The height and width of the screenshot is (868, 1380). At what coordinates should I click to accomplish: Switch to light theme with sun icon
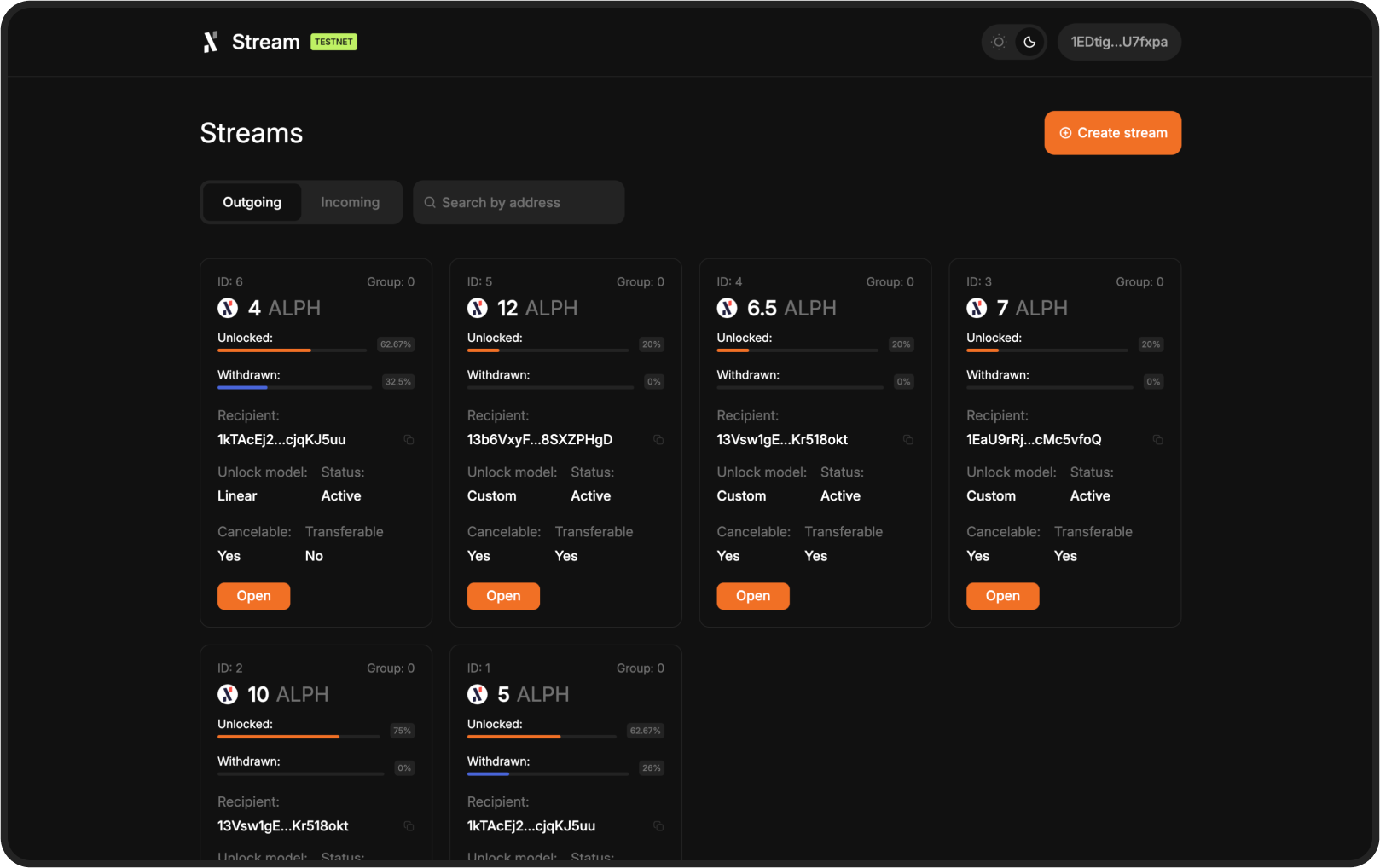[999, 42]
